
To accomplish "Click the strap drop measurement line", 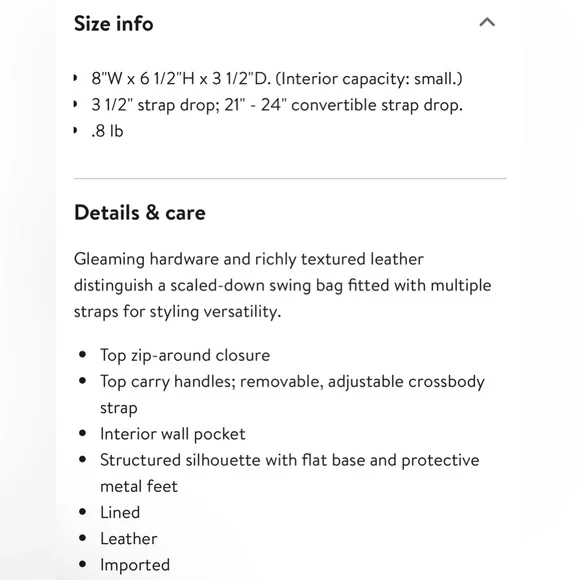I will pyautogui.click(x=277, y=105).
